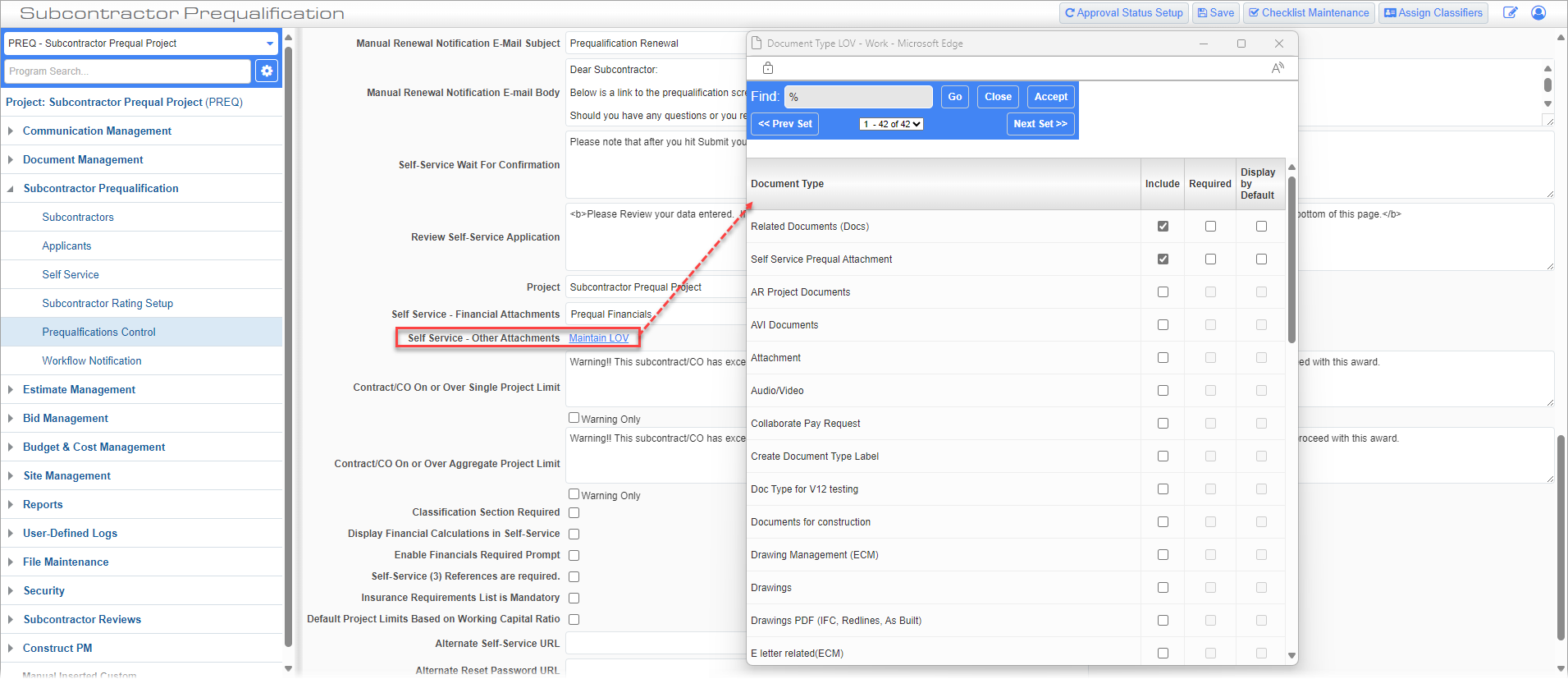The width and height of the screenshot is (1568, 679).
Task: Expand Estimate Management tree node
Action: tap(10, 390)
